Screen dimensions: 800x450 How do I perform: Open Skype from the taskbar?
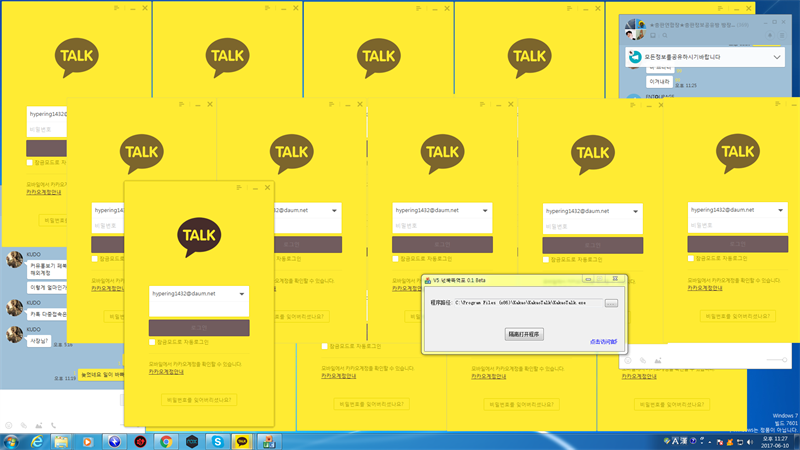217,442
